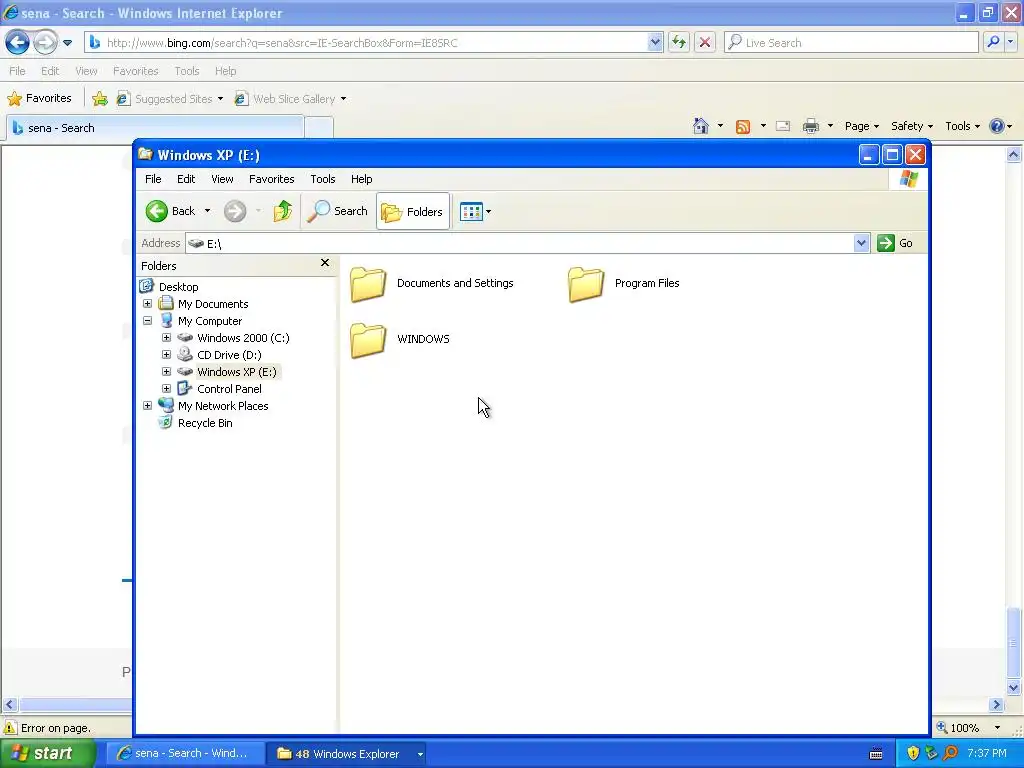Expand My Network Places node
1024x768 pixels.
point(148,406)
